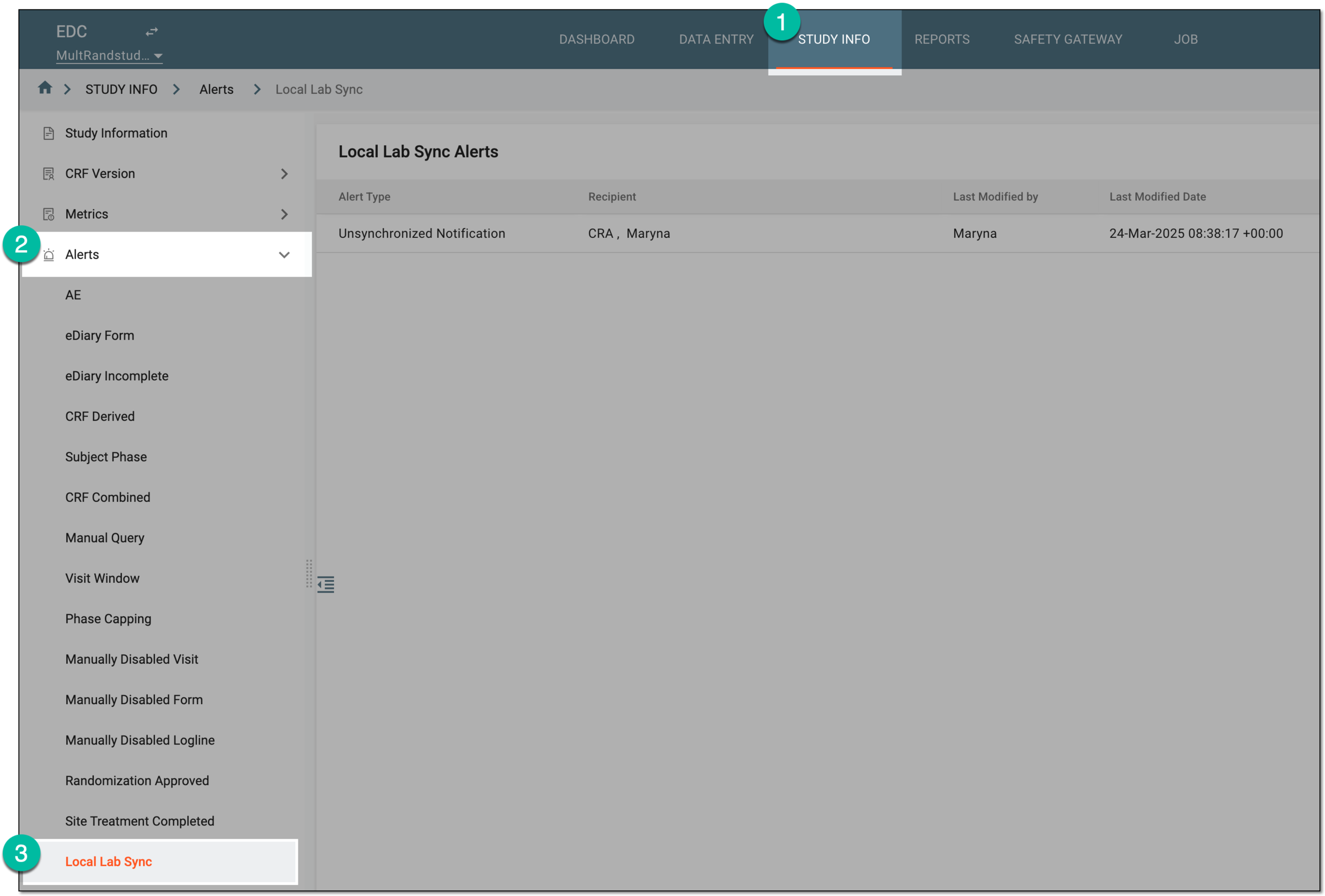Click the sidebar resize drag handle

308,573
